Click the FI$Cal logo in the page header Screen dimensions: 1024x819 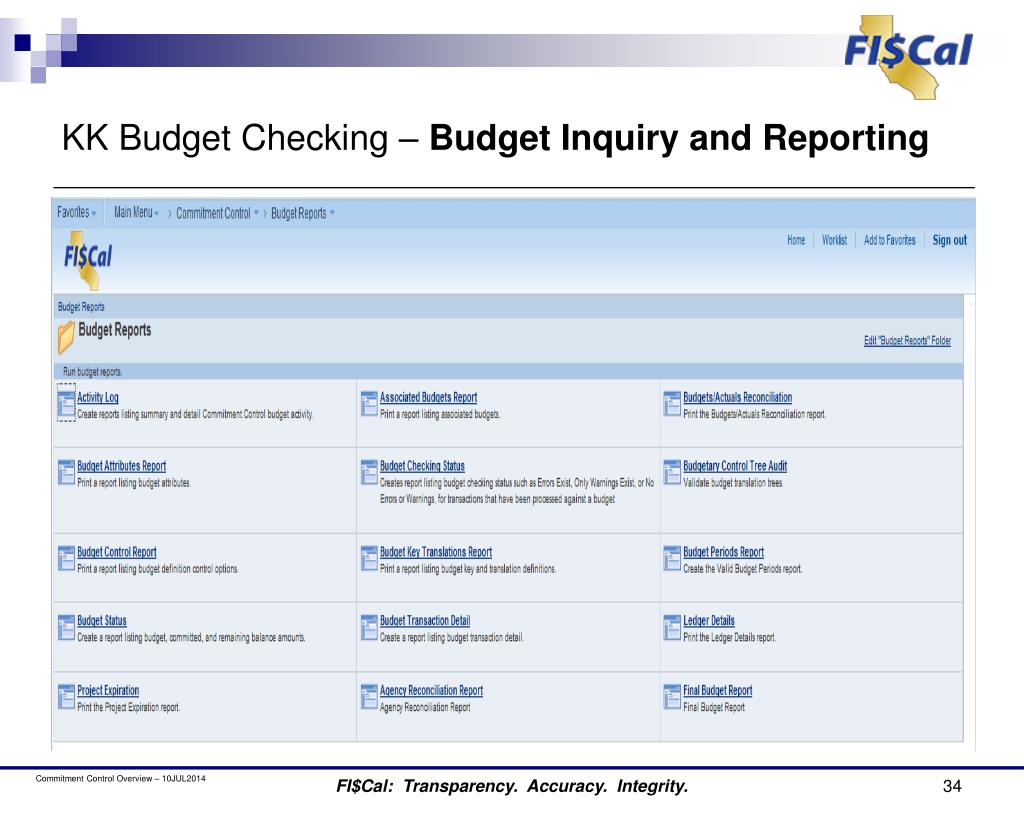tap(88, 260)
